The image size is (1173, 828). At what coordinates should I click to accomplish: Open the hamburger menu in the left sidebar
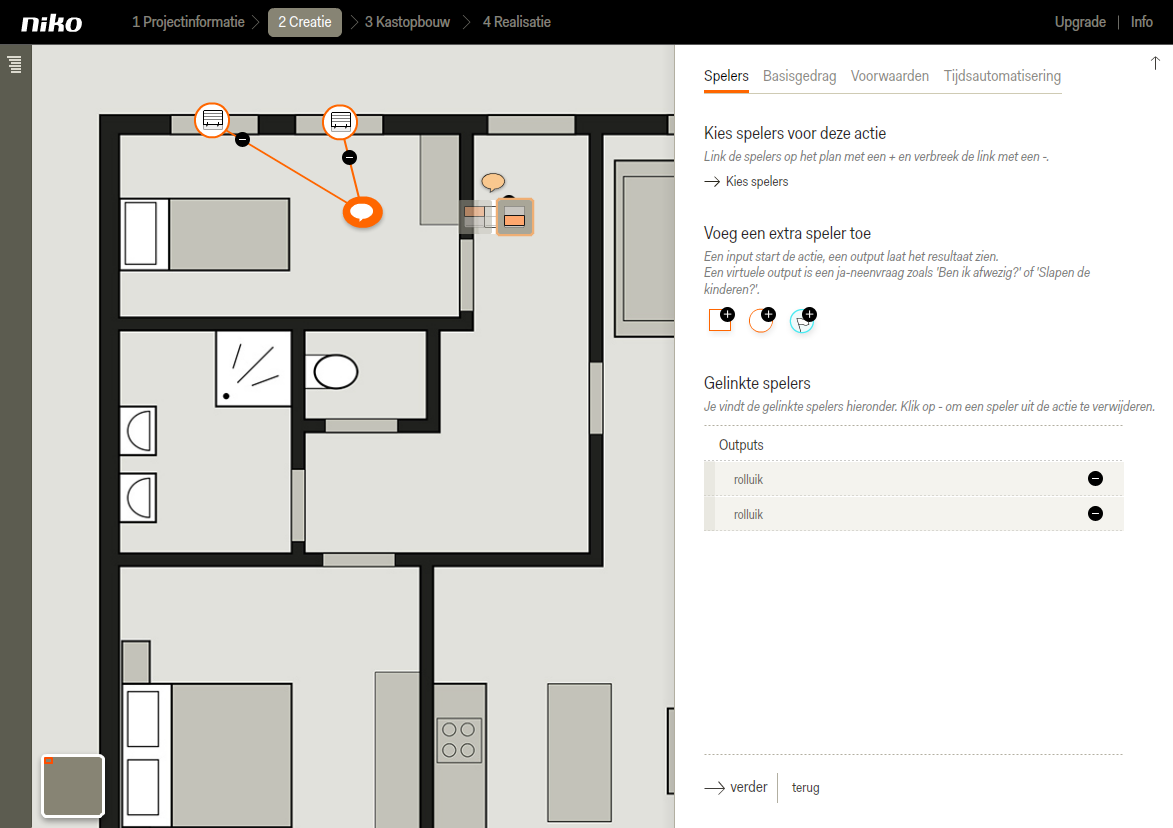[x=15, y=64]
